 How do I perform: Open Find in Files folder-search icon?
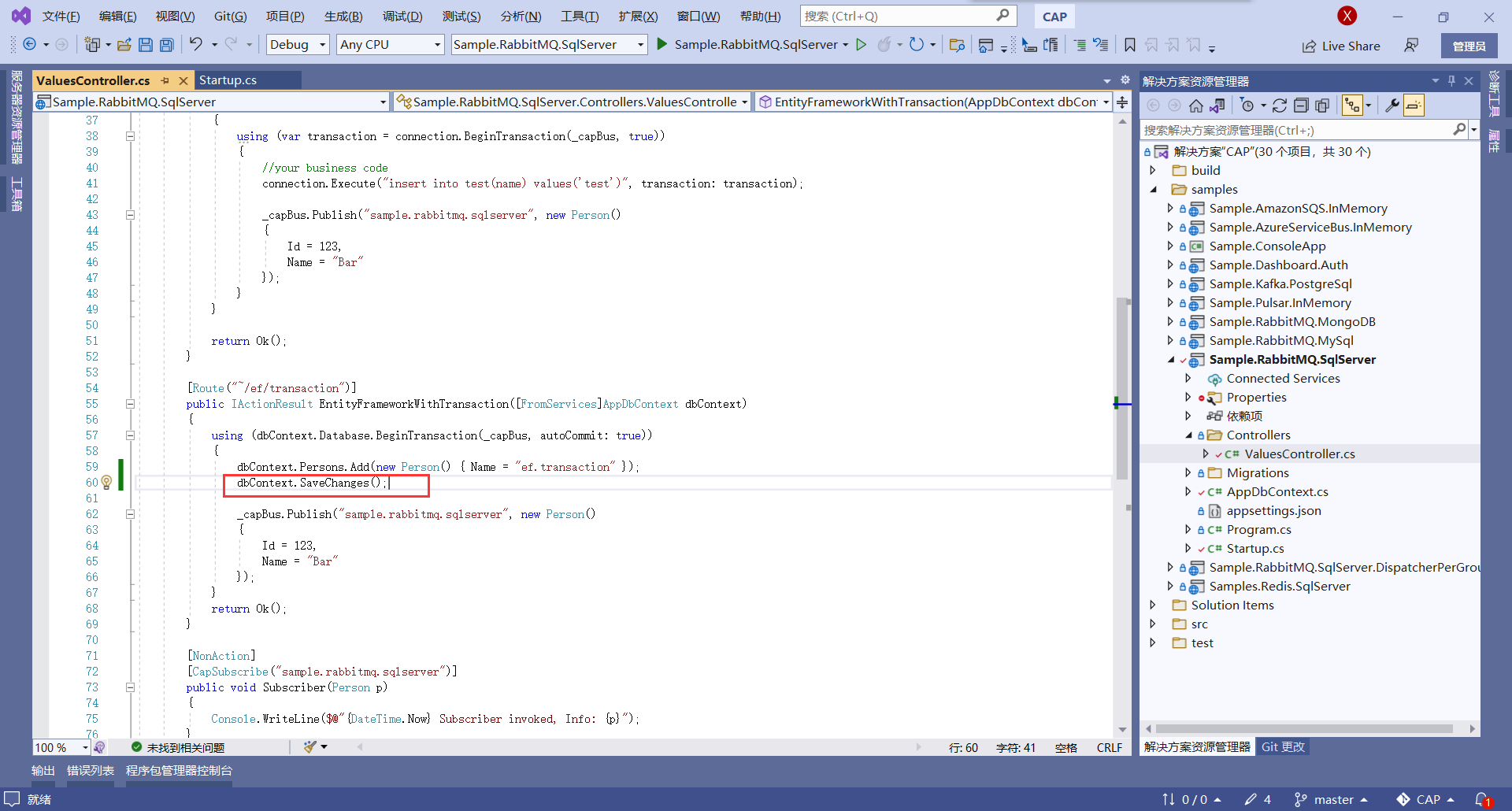957,45
